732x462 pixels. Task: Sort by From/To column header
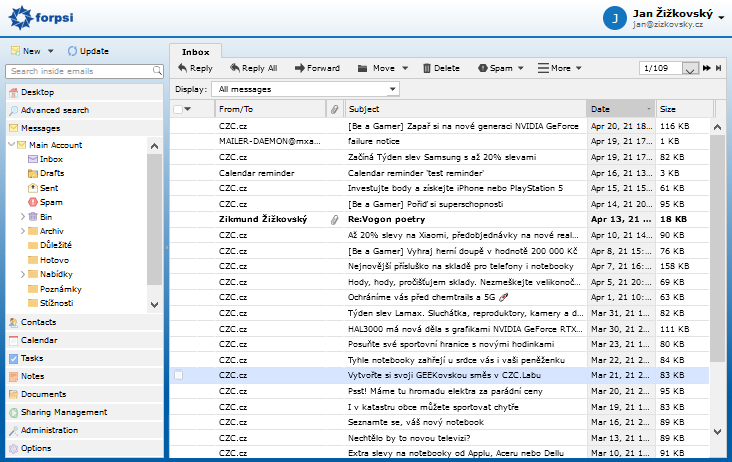270,109
